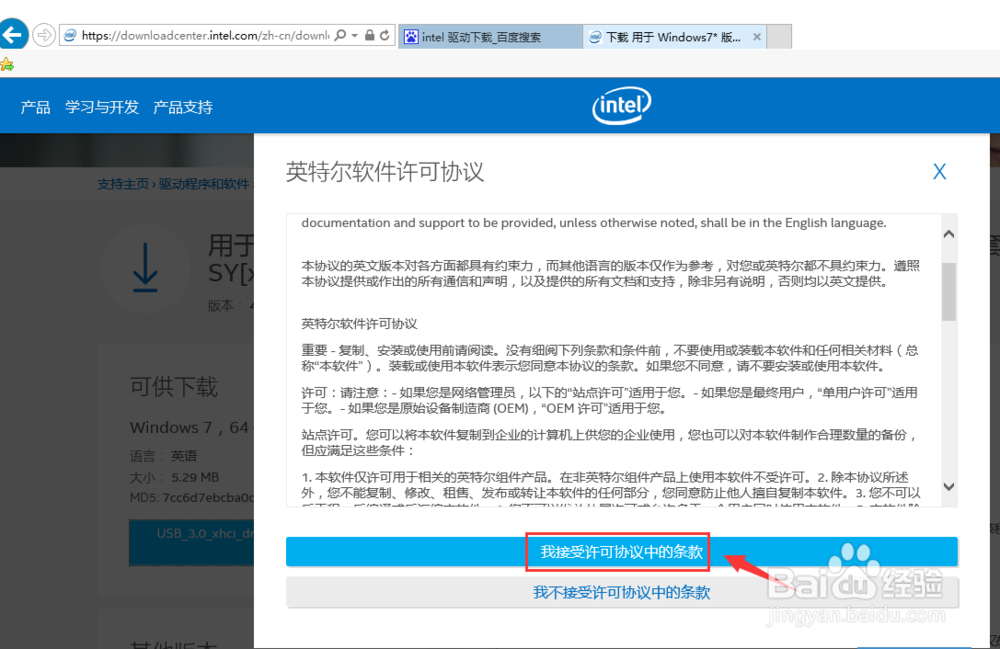Click the favorites star icon

pyautogui.click(x=7, y=64)
